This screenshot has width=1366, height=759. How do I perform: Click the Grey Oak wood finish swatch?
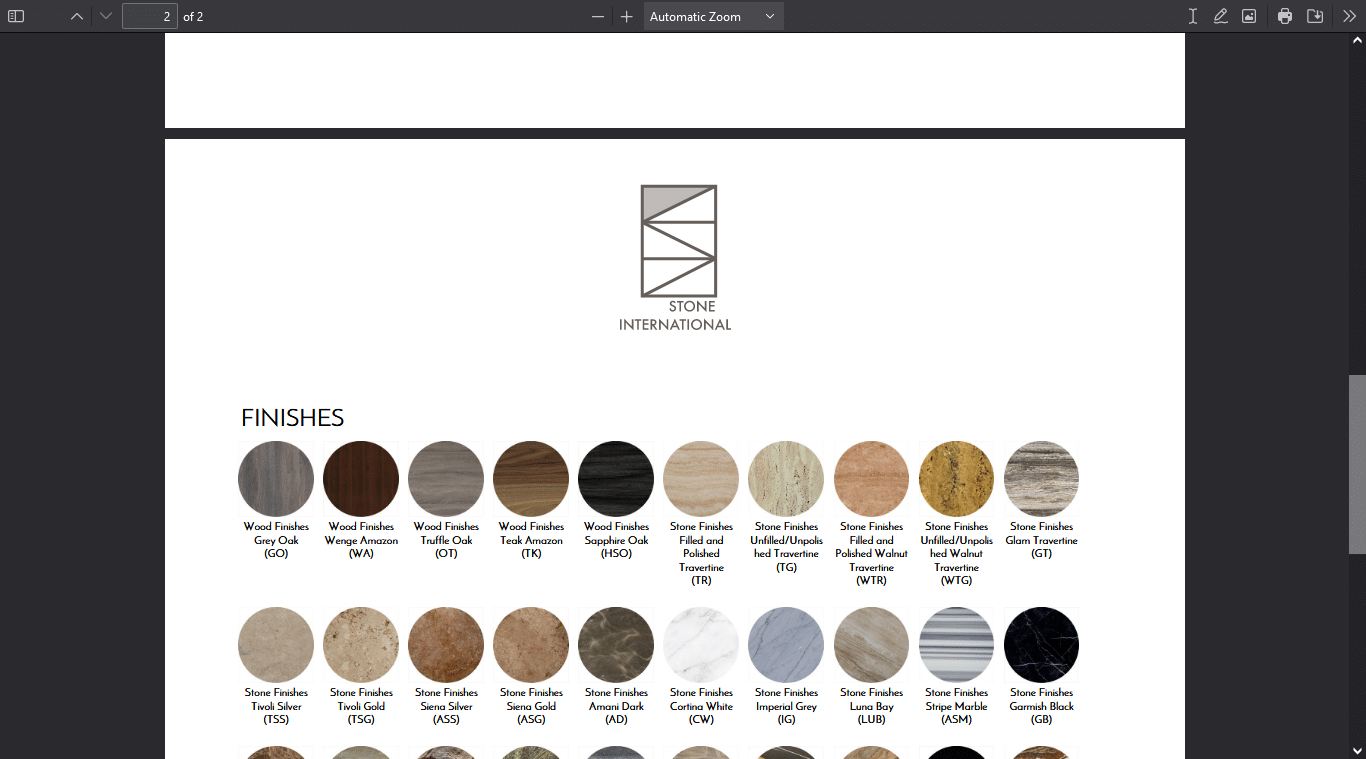pyautogui.click(x=276, y=479)
